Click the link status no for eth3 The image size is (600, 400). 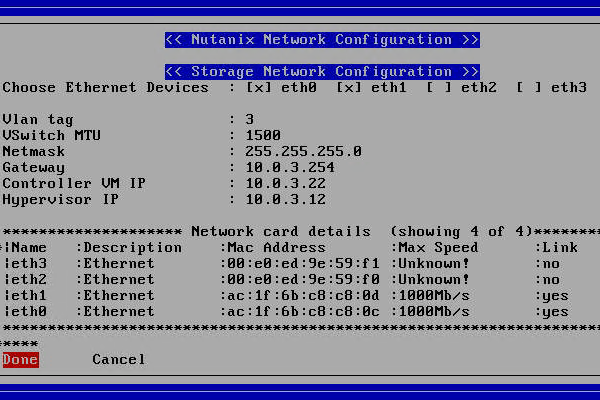(x=551, y=264)
